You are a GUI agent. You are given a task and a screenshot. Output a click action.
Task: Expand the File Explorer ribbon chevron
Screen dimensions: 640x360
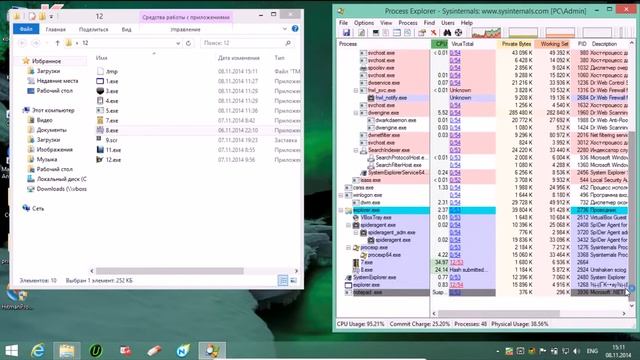point(284,29)
